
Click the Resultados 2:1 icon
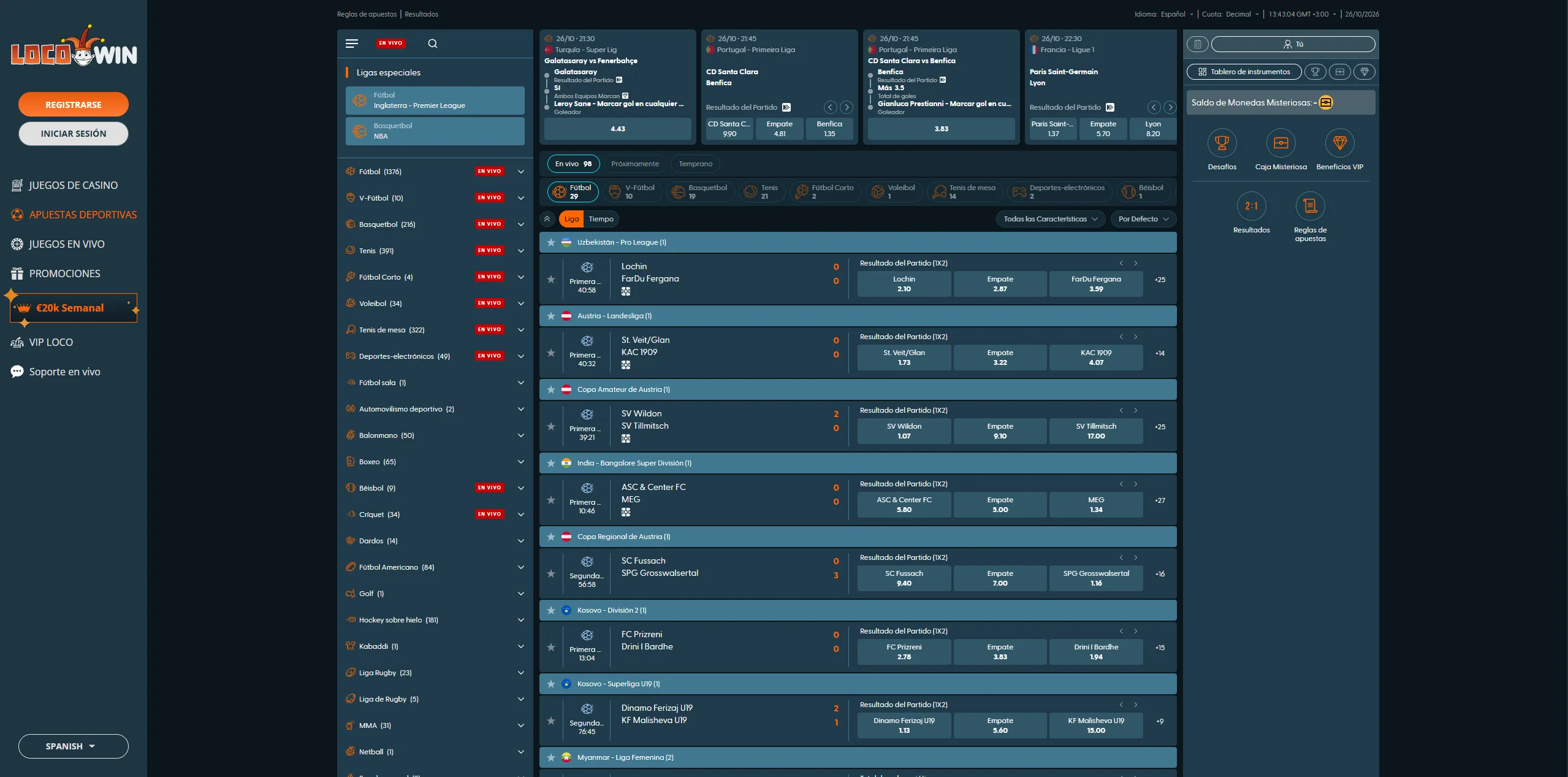[1251, 206]
